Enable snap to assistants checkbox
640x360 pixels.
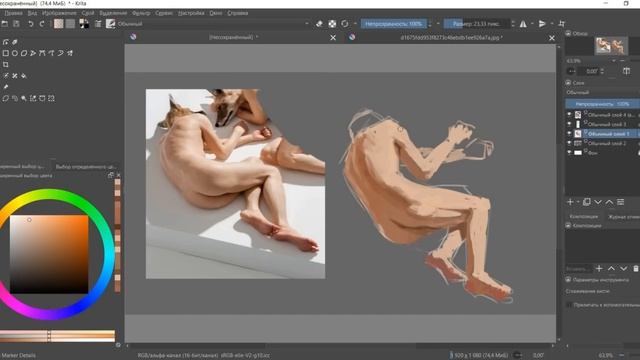click(569, 305)
